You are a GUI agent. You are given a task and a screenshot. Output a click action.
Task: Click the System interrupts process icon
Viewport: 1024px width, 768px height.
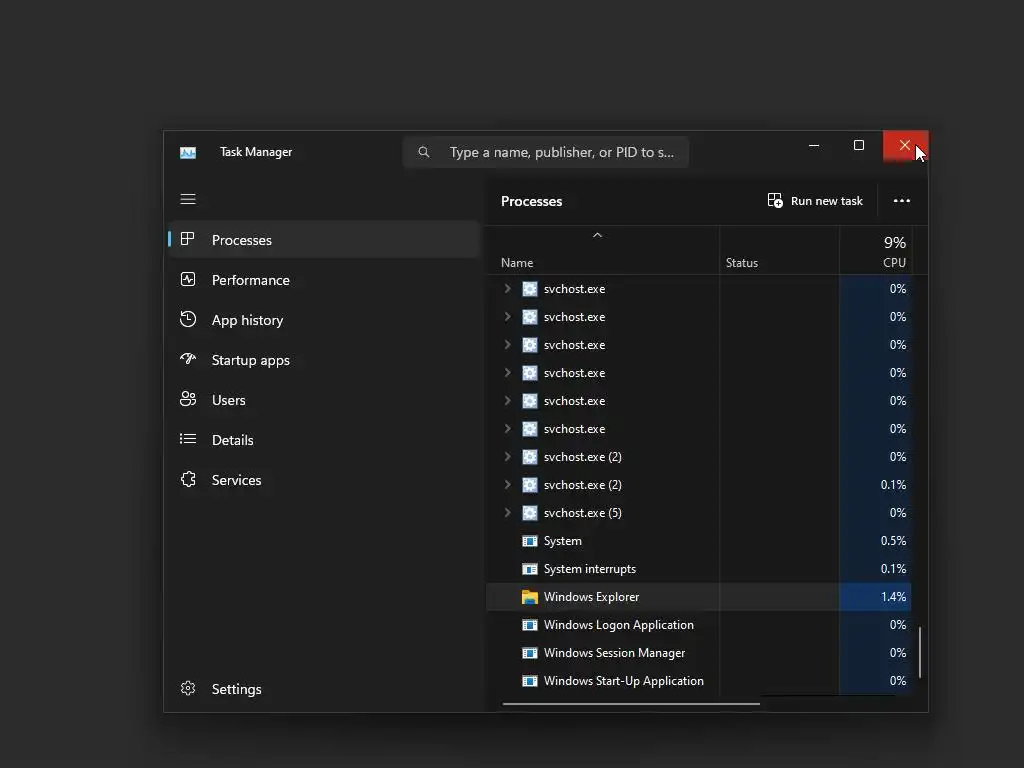[530, 569]
